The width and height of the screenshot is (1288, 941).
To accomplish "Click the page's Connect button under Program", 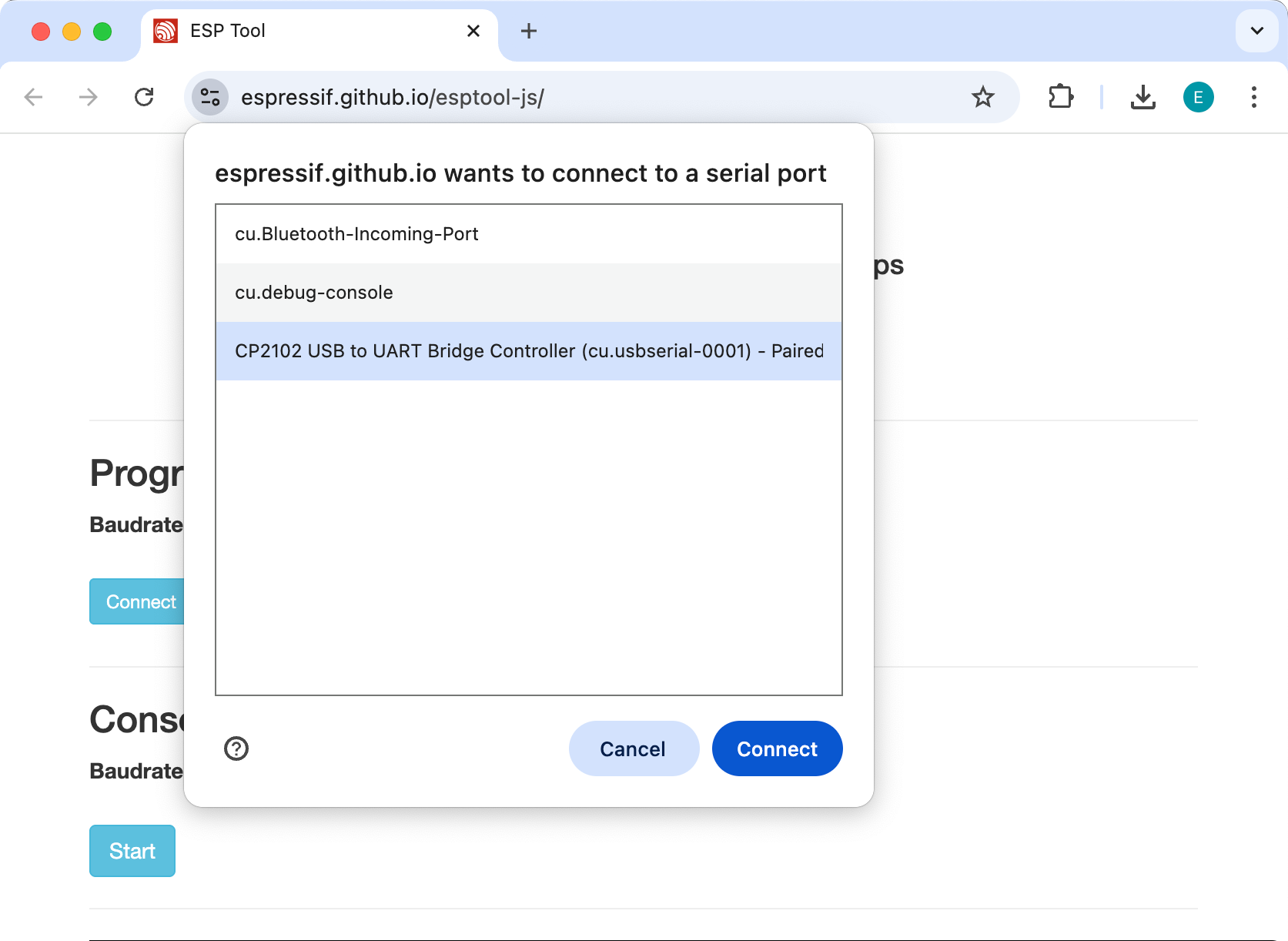I will [139, 601].
